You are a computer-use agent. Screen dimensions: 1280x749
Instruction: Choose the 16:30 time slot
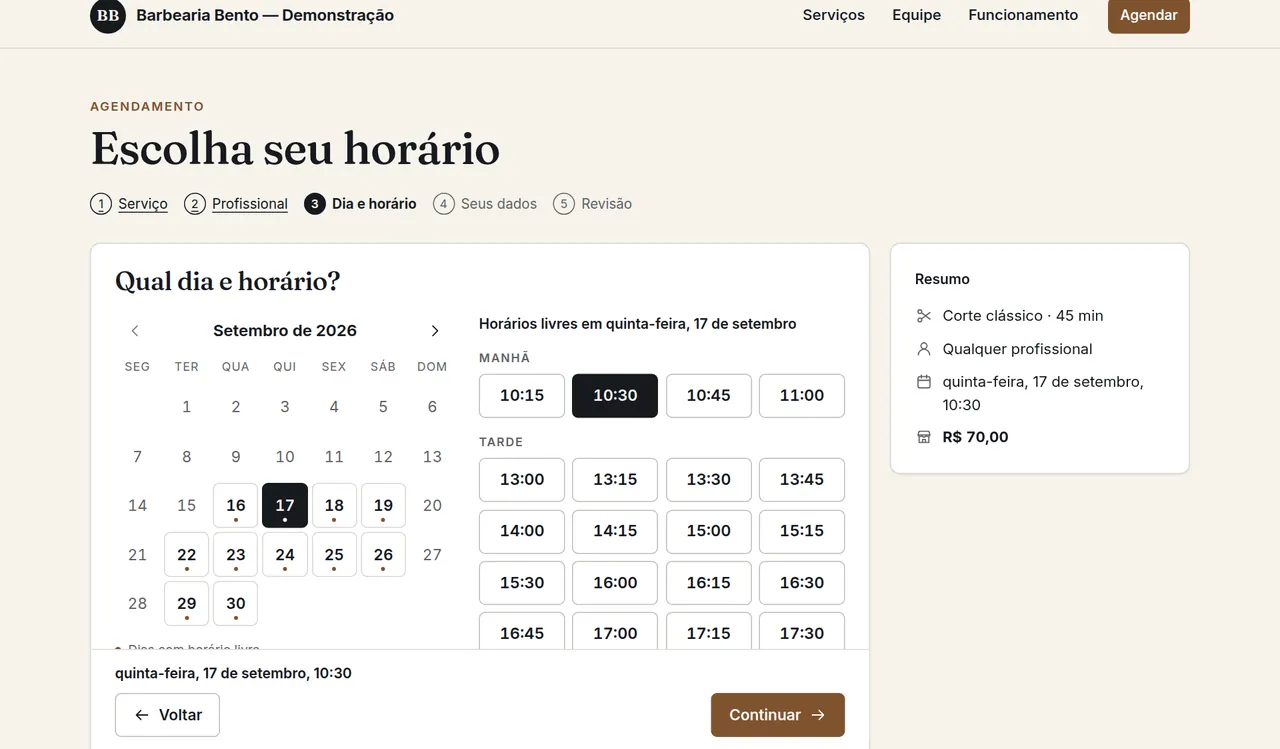point(802,583)
